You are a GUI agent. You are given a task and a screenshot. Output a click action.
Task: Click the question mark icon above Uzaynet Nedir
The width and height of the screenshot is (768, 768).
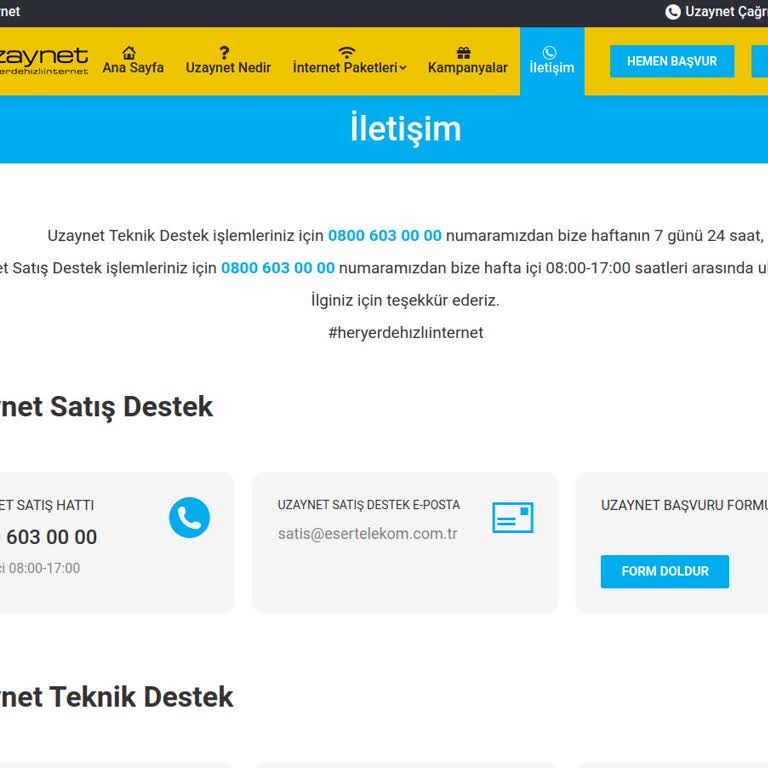tap(224, 52)
